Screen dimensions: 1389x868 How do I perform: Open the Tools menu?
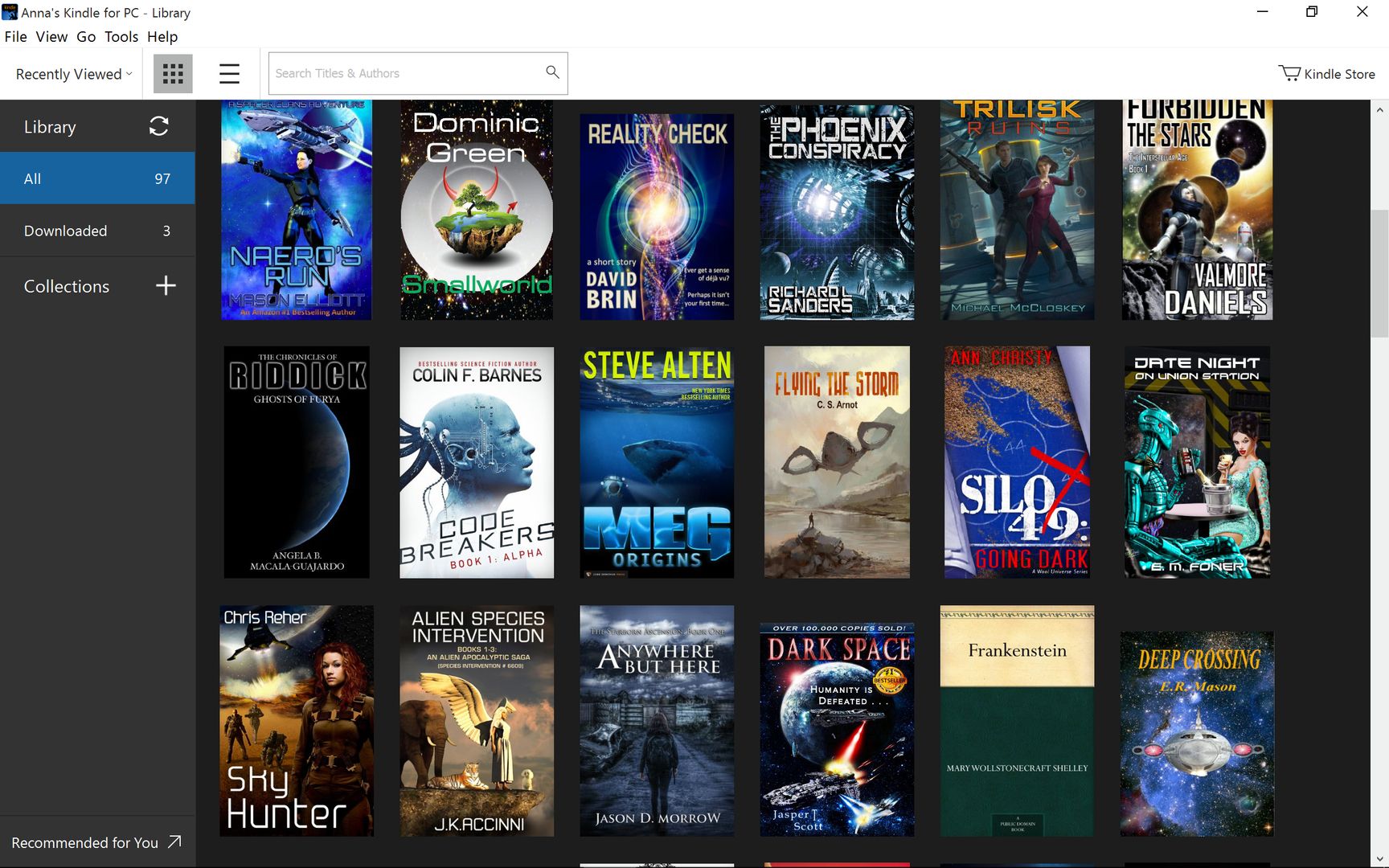tap(121, 36)
